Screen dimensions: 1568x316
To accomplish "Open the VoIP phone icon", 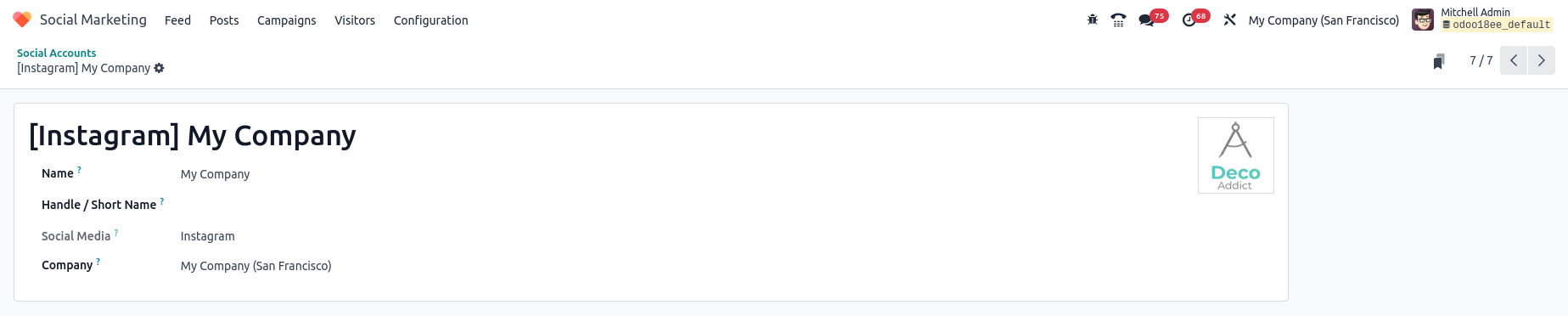I will (1119, 20).
